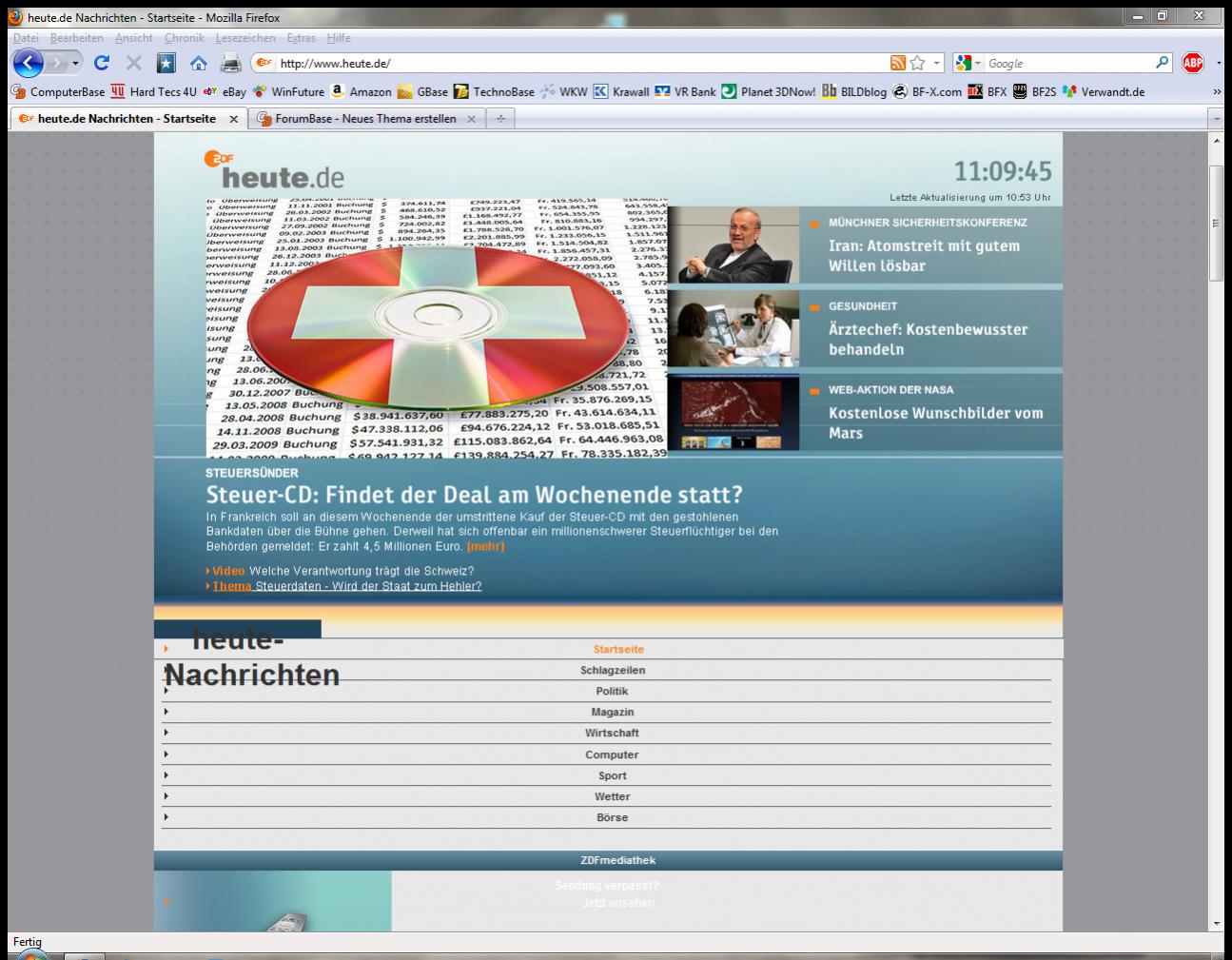Open the Planet 3DNow! bookmark

click(x=769, y=92)
